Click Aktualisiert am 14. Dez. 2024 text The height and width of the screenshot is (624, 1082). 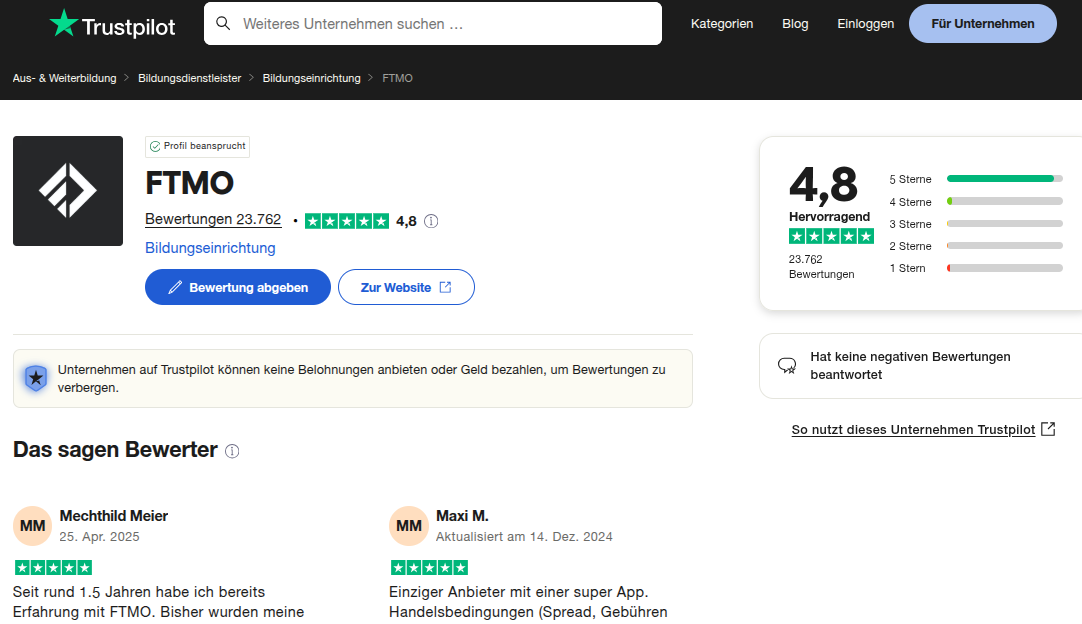click(x=524, y=536)
